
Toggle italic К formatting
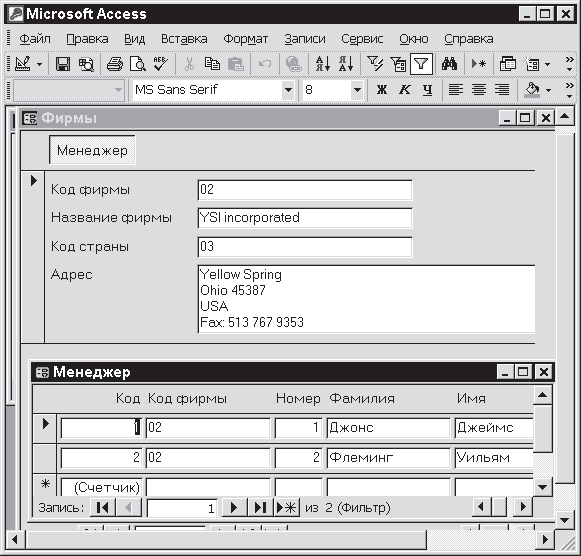point(405,90)
